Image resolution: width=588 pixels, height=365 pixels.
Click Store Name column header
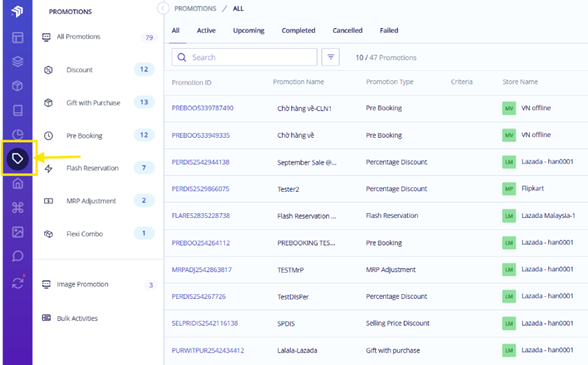point(520,82)
